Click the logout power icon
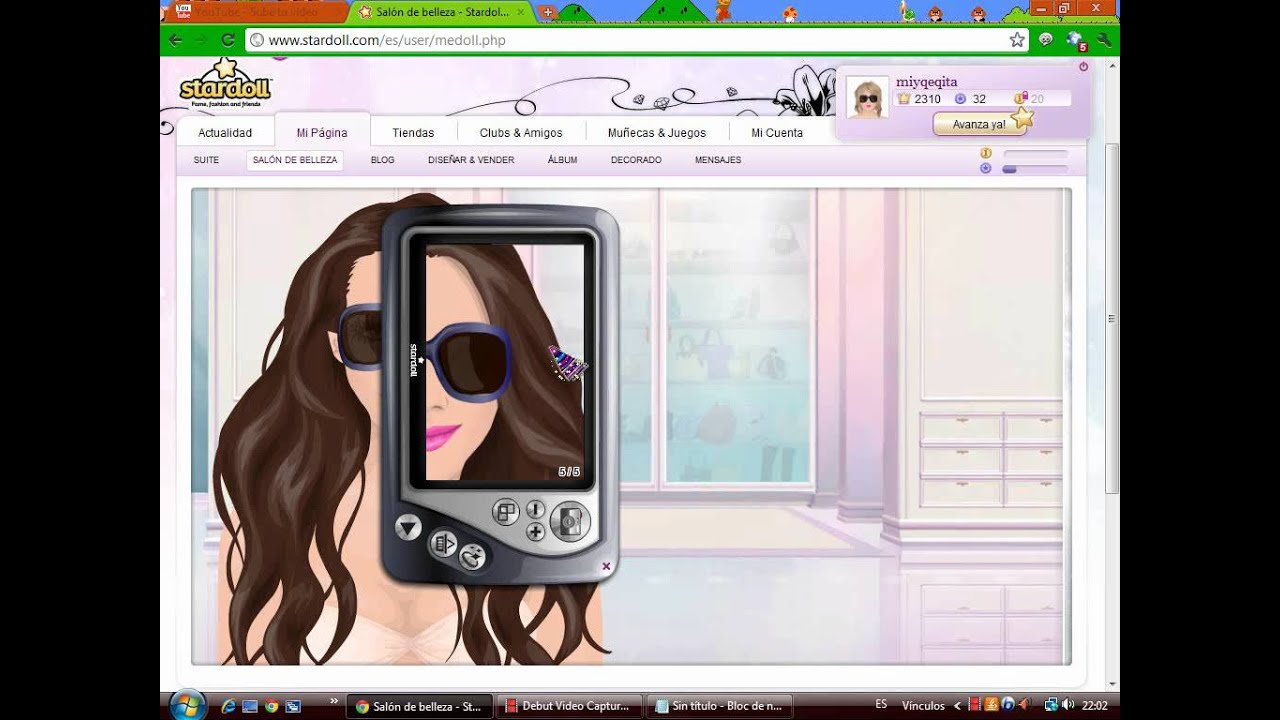 [1083, 67]
